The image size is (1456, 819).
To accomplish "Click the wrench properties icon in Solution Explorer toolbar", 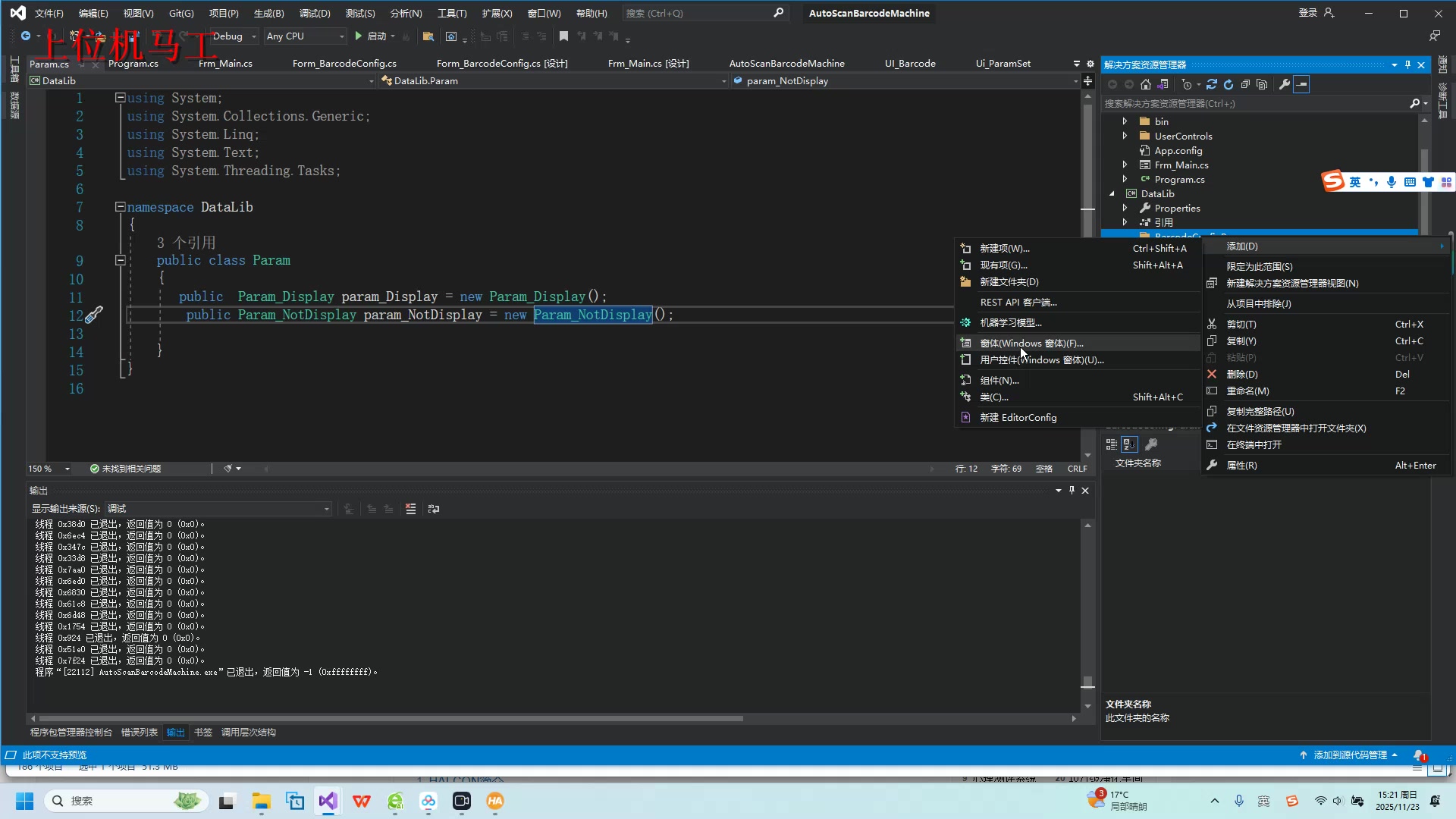I will click(x=1285, y=84).
